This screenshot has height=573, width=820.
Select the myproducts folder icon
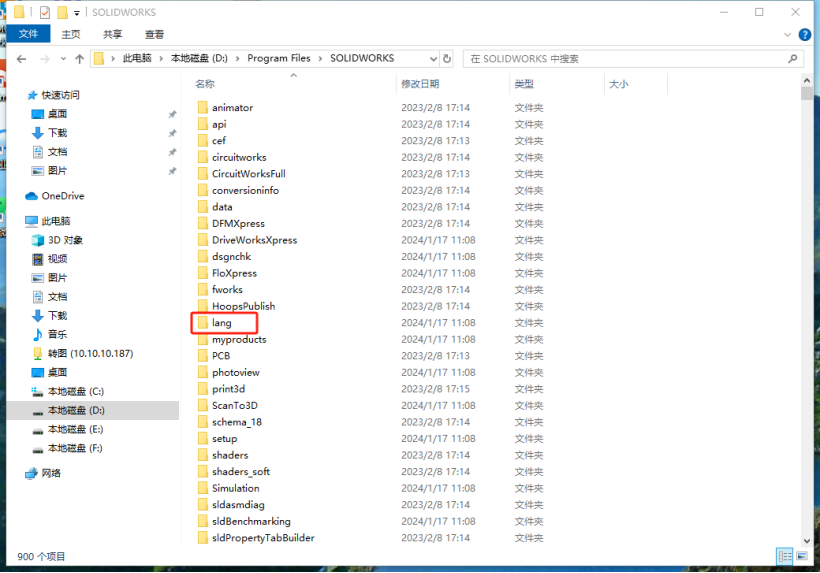tap(203, 339)
